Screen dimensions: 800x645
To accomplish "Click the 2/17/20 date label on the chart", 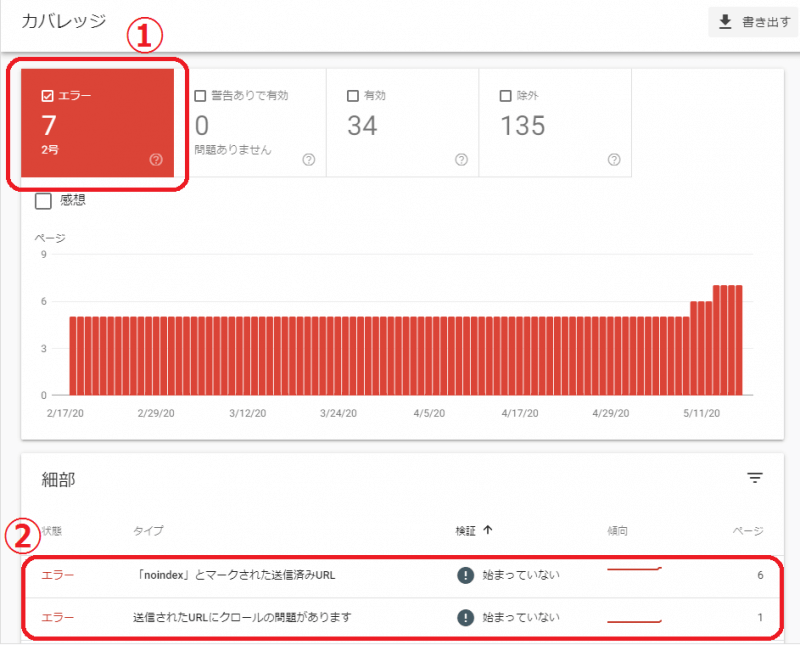I will click(x=65, y=413).
